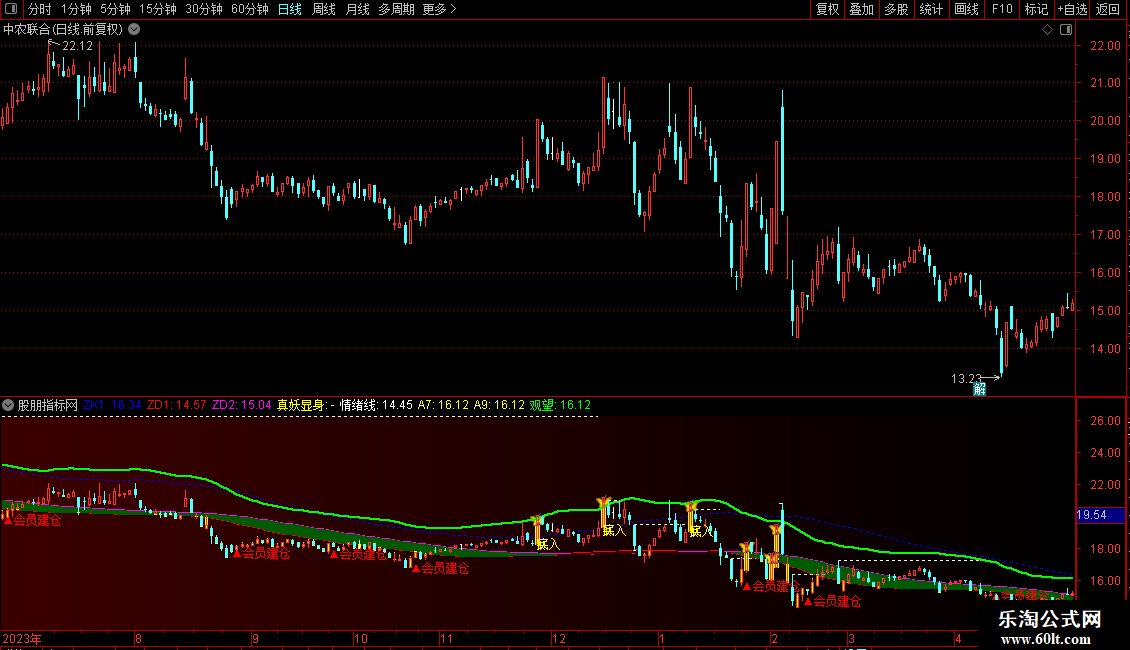
Task: Click the 情绪线: 14.45 indicator value
Action: [x=376, y=405]
